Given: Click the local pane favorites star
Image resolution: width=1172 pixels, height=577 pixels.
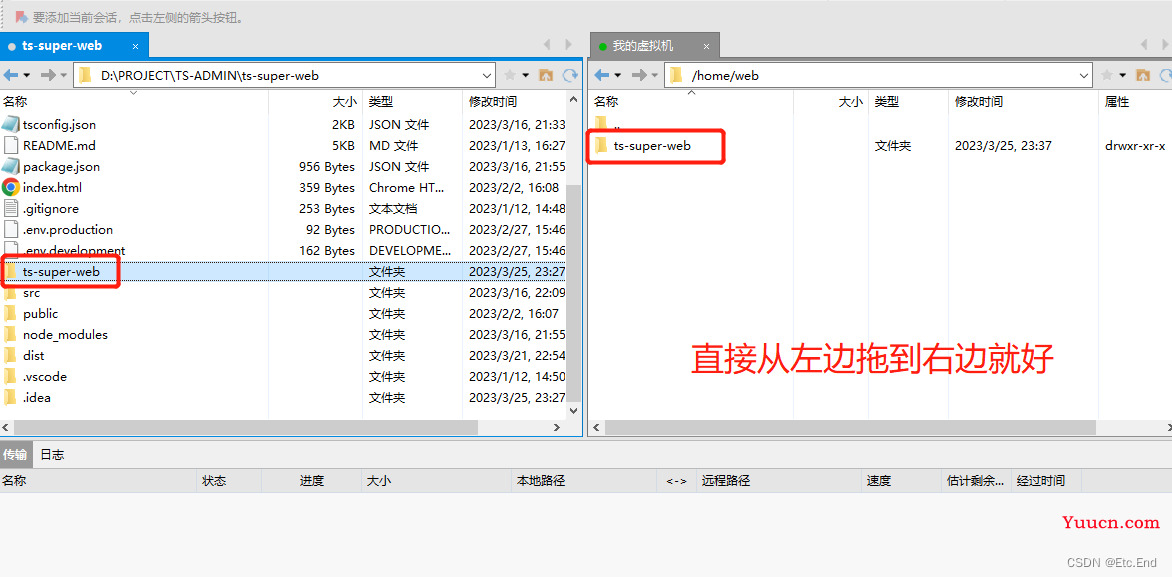Looking at the screenshot, I should point(511,75).
